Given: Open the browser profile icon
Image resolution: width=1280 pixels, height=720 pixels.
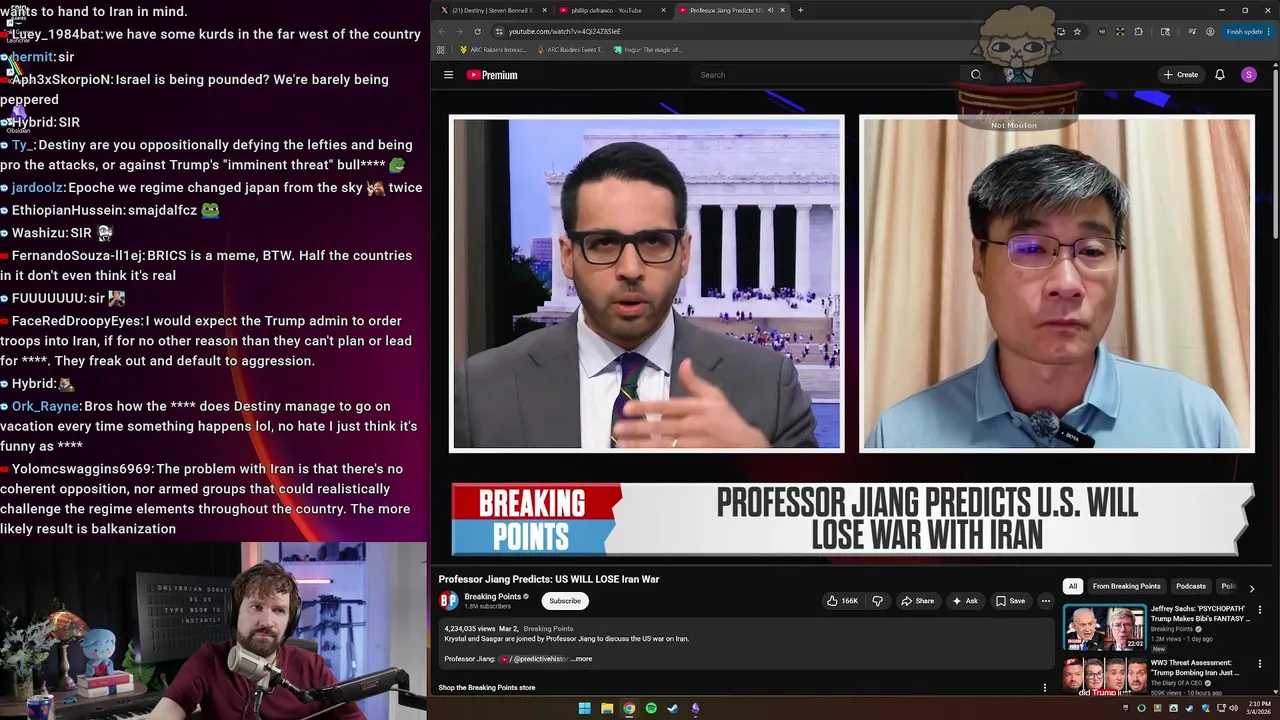Looking at the screenshot, I should click(1210, 31).
